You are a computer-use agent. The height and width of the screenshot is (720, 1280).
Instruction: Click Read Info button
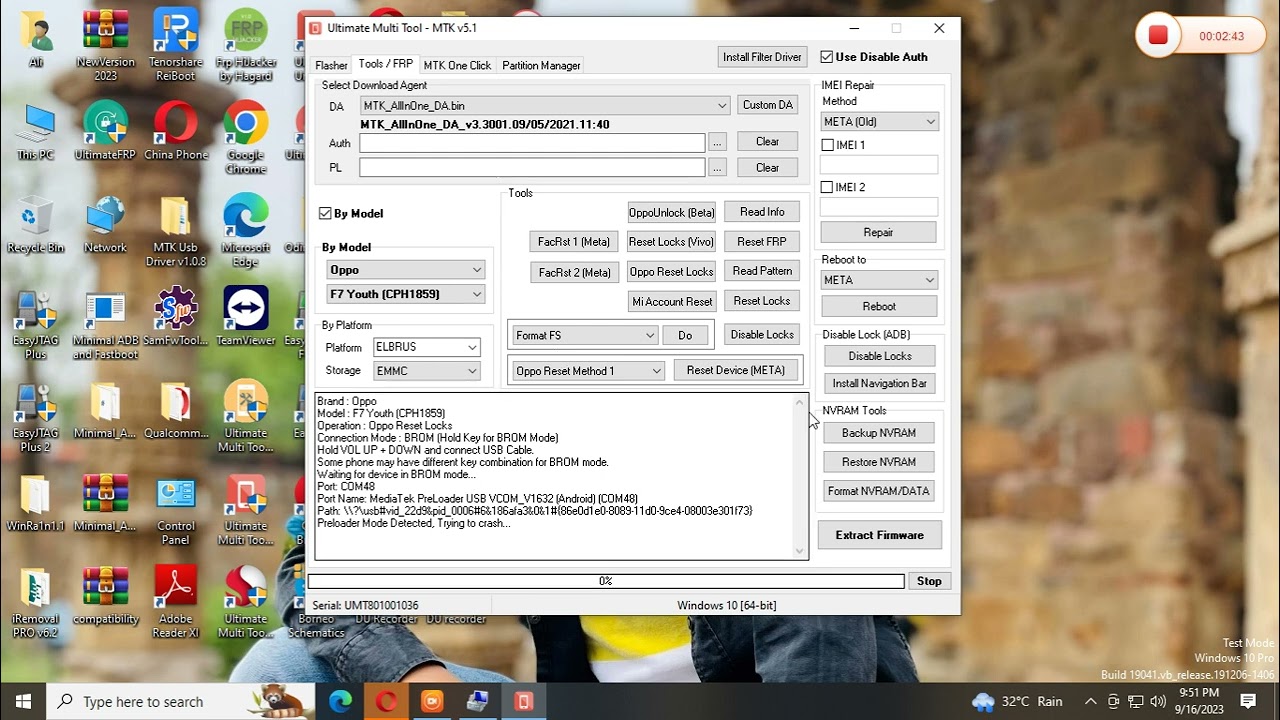tap(762, 212)
